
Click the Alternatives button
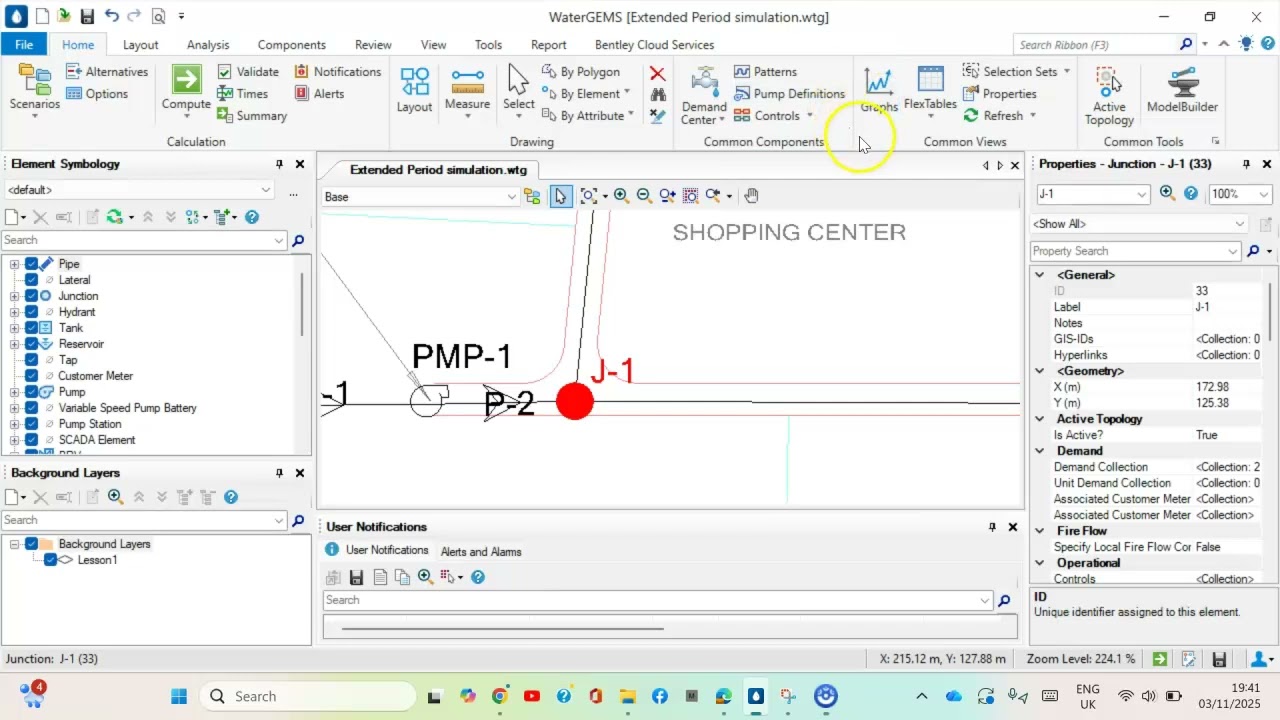click(107, 72)
